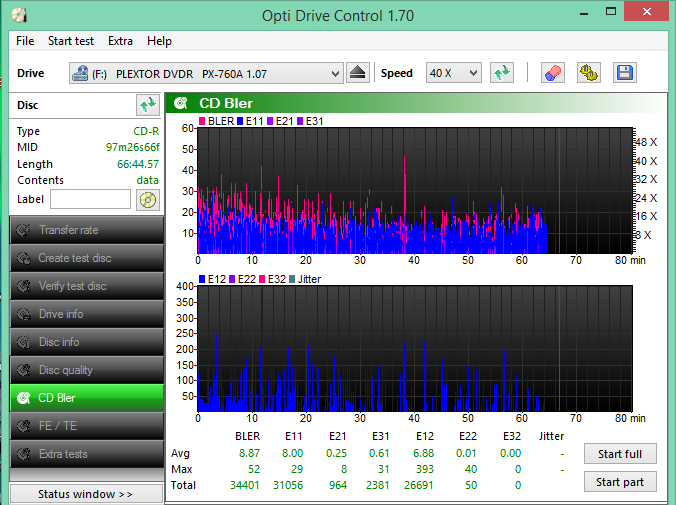The width and height of the screenshot is (676, 505).
Task: Click the teal Jitter legend swatch
Action: point(292,279)
